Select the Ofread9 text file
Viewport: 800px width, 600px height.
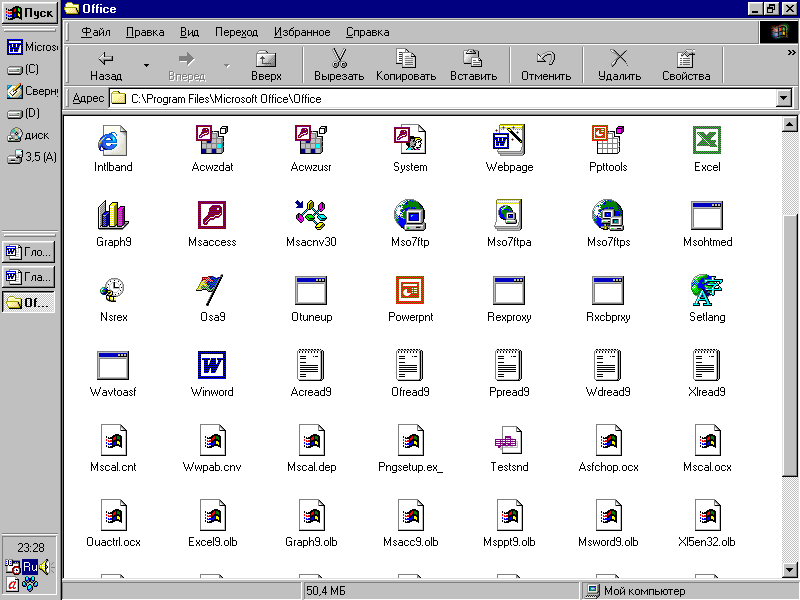pos(410,365)
